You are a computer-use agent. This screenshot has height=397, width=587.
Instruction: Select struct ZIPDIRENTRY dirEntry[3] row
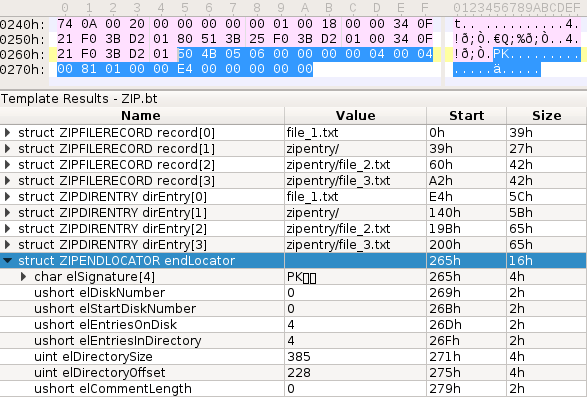(293, 245)
